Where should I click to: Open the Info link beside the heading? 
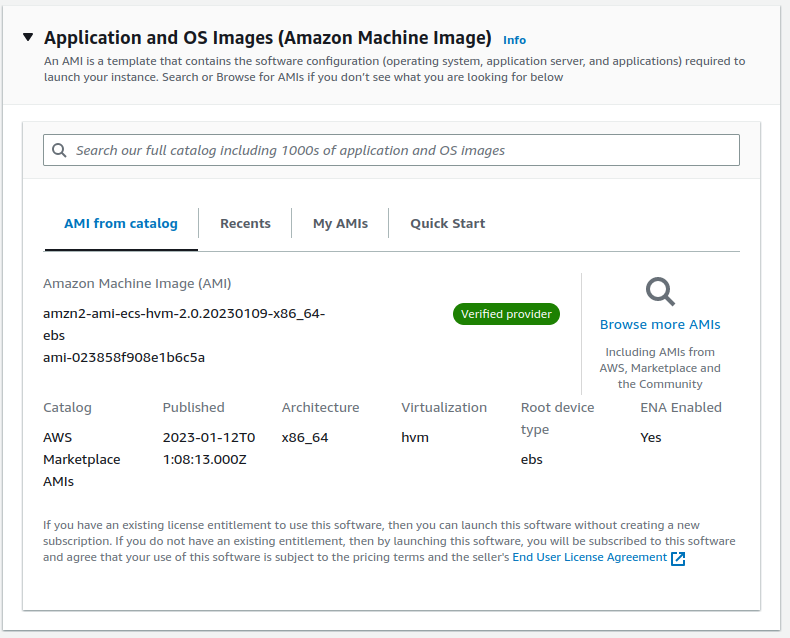pyautogui.click(x=514, y=40)
